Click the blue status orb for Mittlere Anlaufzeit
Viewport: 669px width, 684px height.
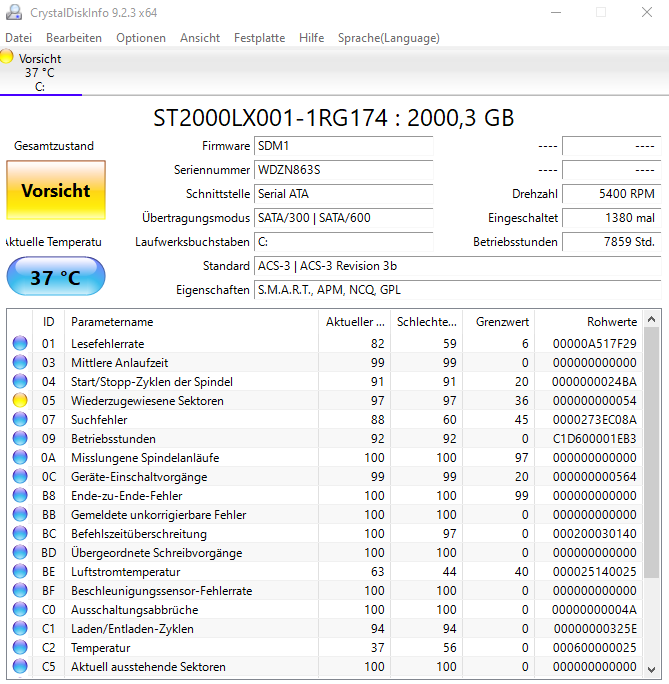tap(20, 362)
